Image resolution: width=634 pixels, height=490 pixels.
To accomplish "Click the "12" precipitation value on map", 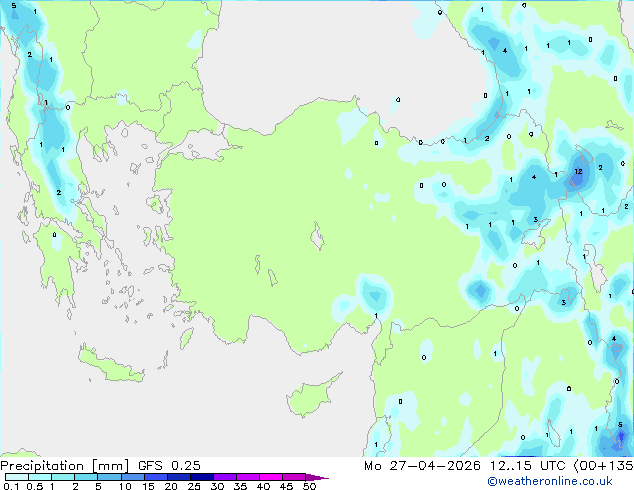I will 578,171.
